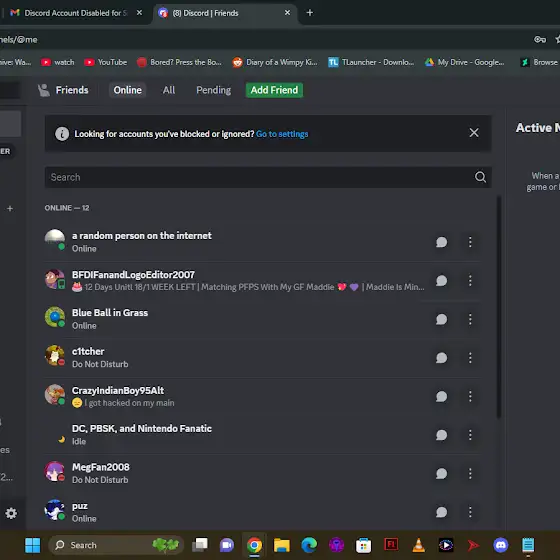Screen dimensions: 560x560
Task: Open the Diary of a Wimpy Ki... bookmark
Action: click(x=275, y=62)
